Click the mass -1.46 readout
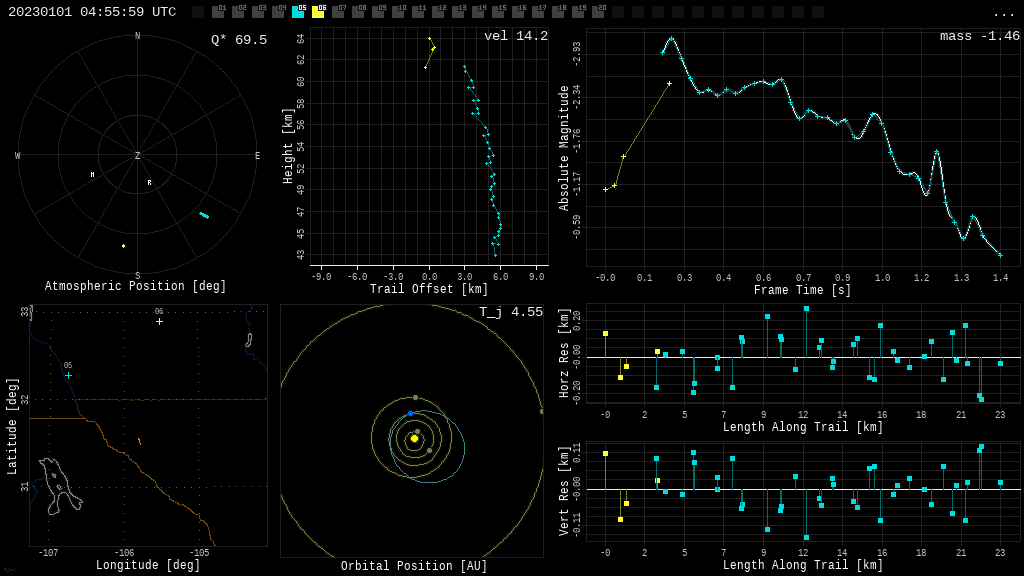Viewport: 1024px width, 576px height. click(x=979, y=36)
